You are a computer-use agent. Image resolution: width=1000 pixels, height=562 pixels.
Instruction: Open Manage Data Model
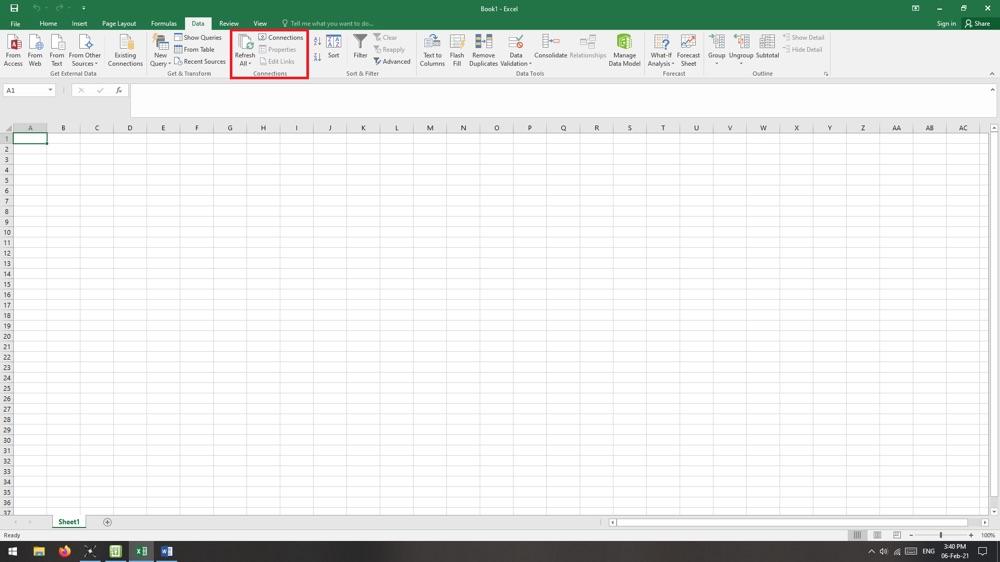[x=624, y=49]
